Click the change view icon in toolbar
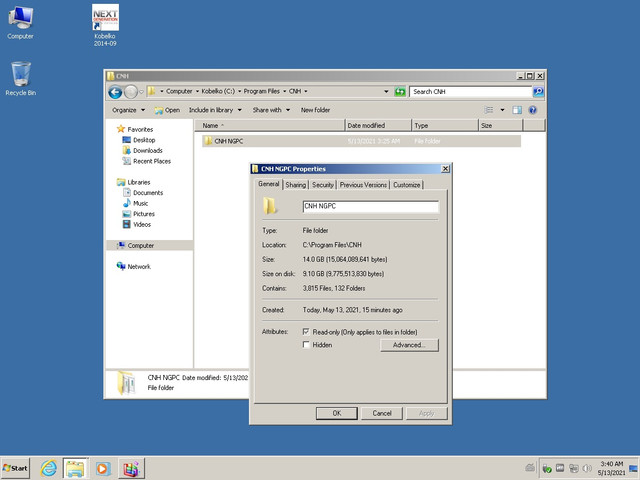 pos(489,110)
